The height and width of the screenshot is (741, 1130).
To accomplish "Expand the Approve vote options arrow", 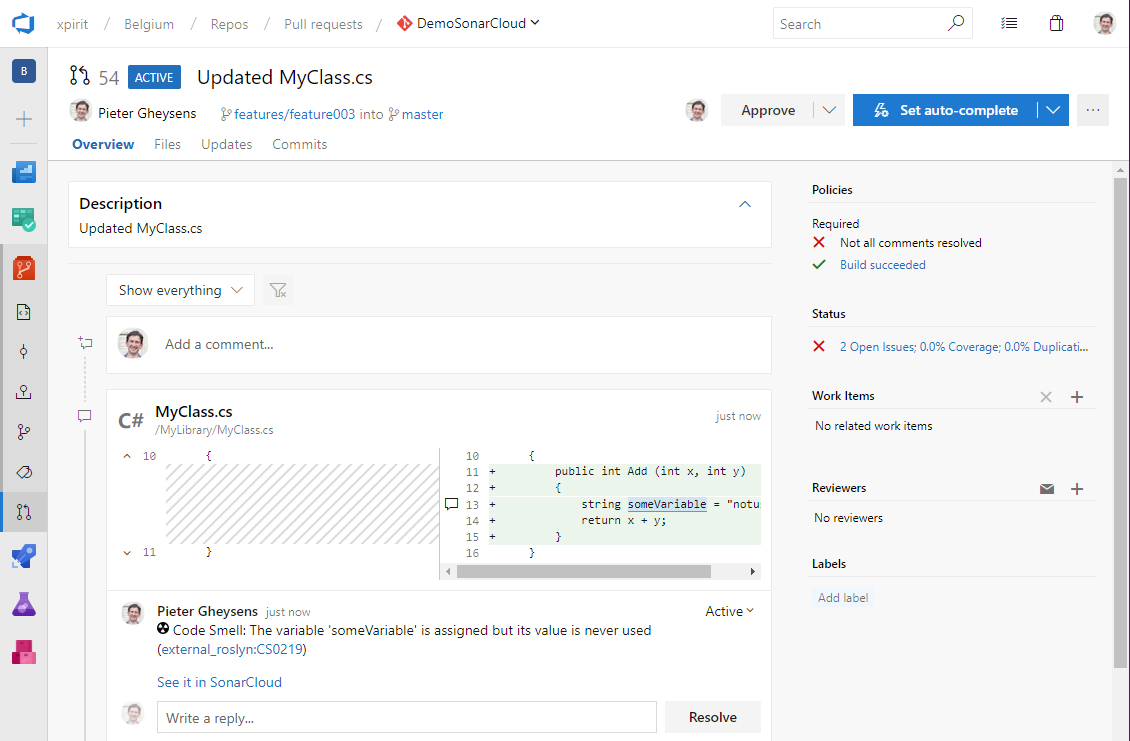I will coord(829,110).
